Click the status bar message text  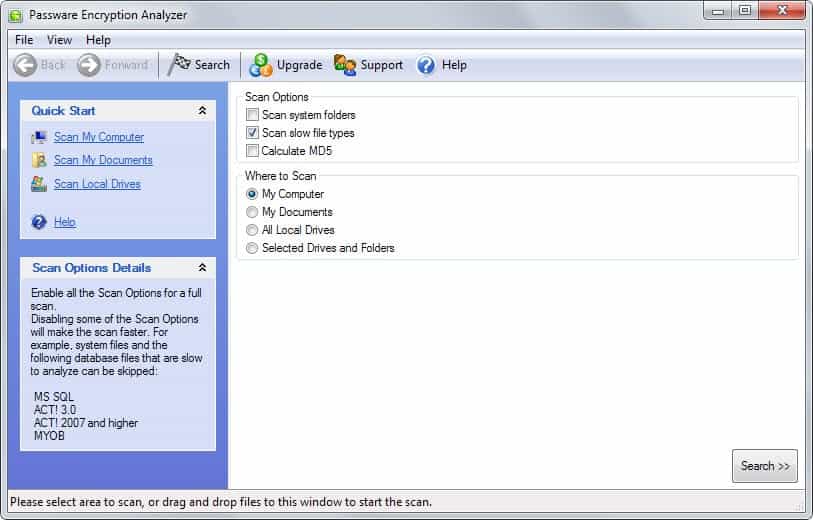point(221,502)
